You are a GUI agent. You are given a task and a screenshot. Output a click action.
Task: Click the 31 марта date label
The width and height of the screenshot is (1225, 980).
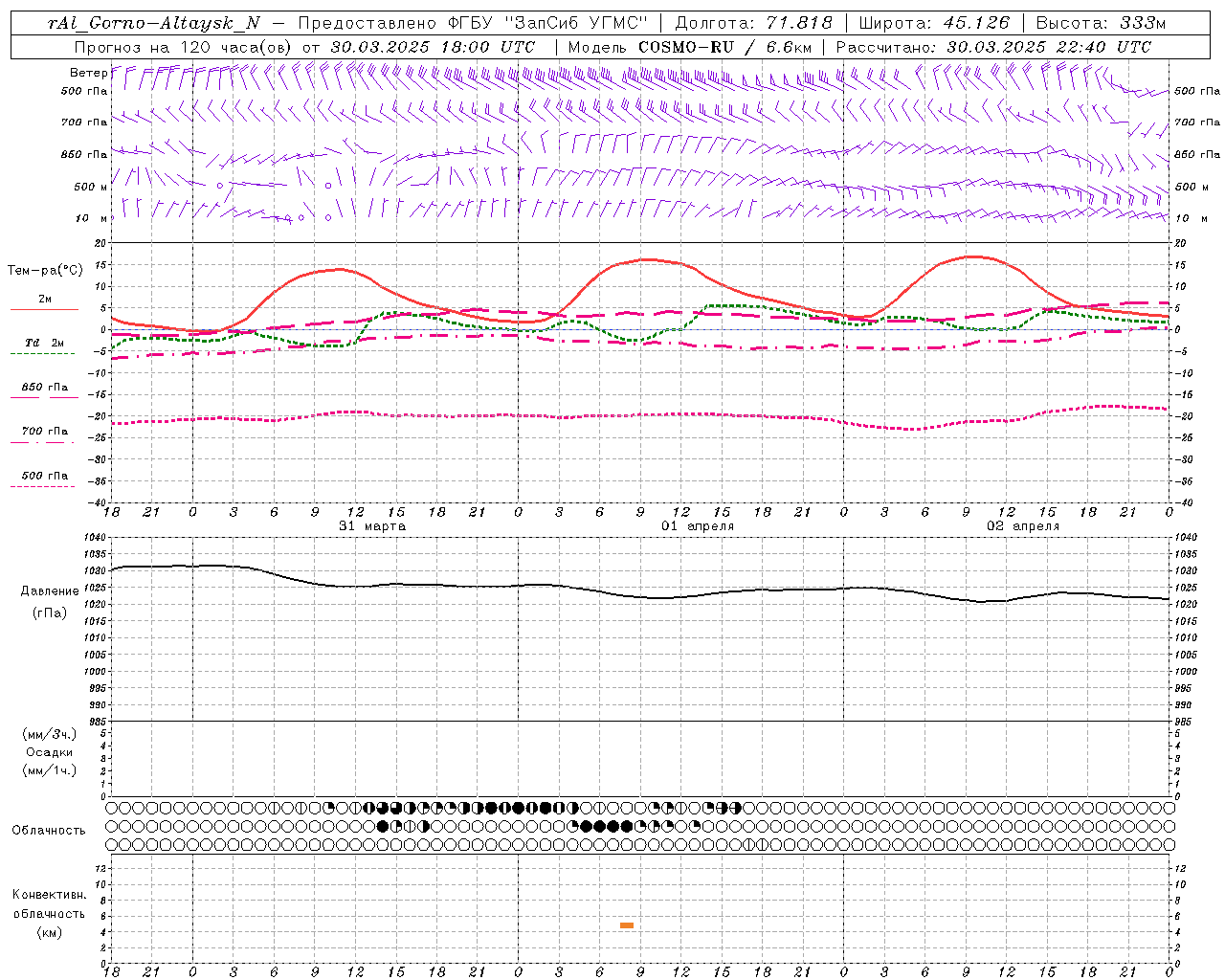(x=372, y=526)
